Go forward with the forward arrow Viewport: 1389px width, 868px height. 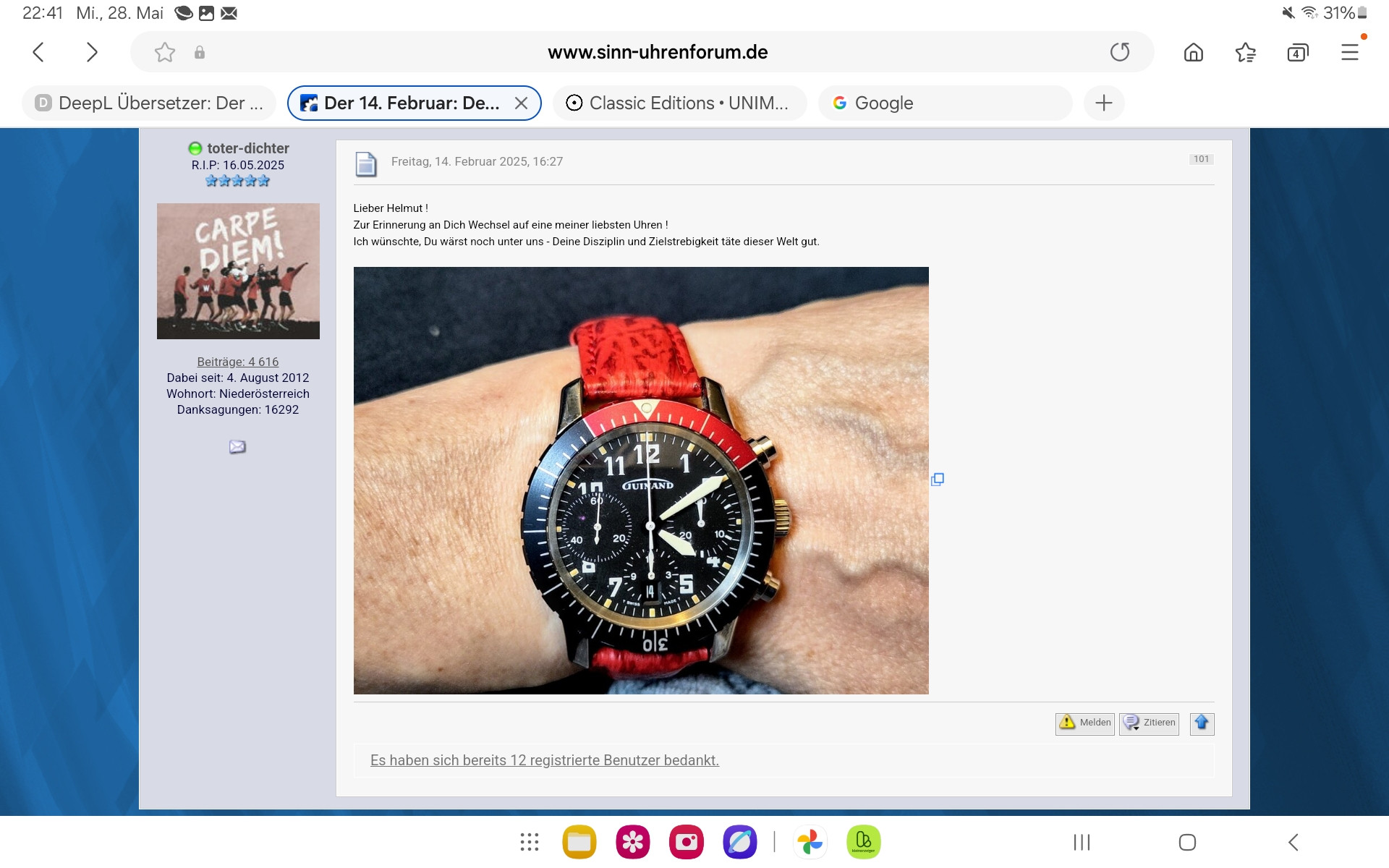pos(91,52)
